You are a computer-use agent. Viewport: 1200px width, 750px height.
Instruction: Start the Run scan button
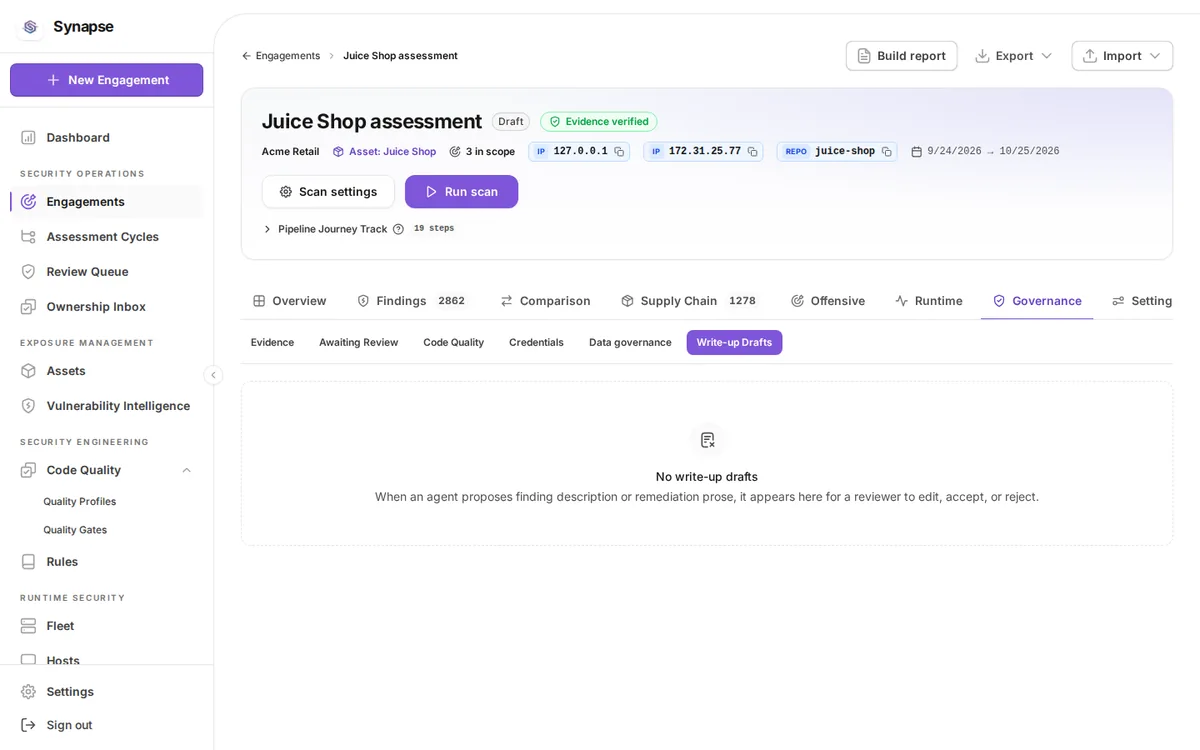pyautogui.click(x=461, y=191)
